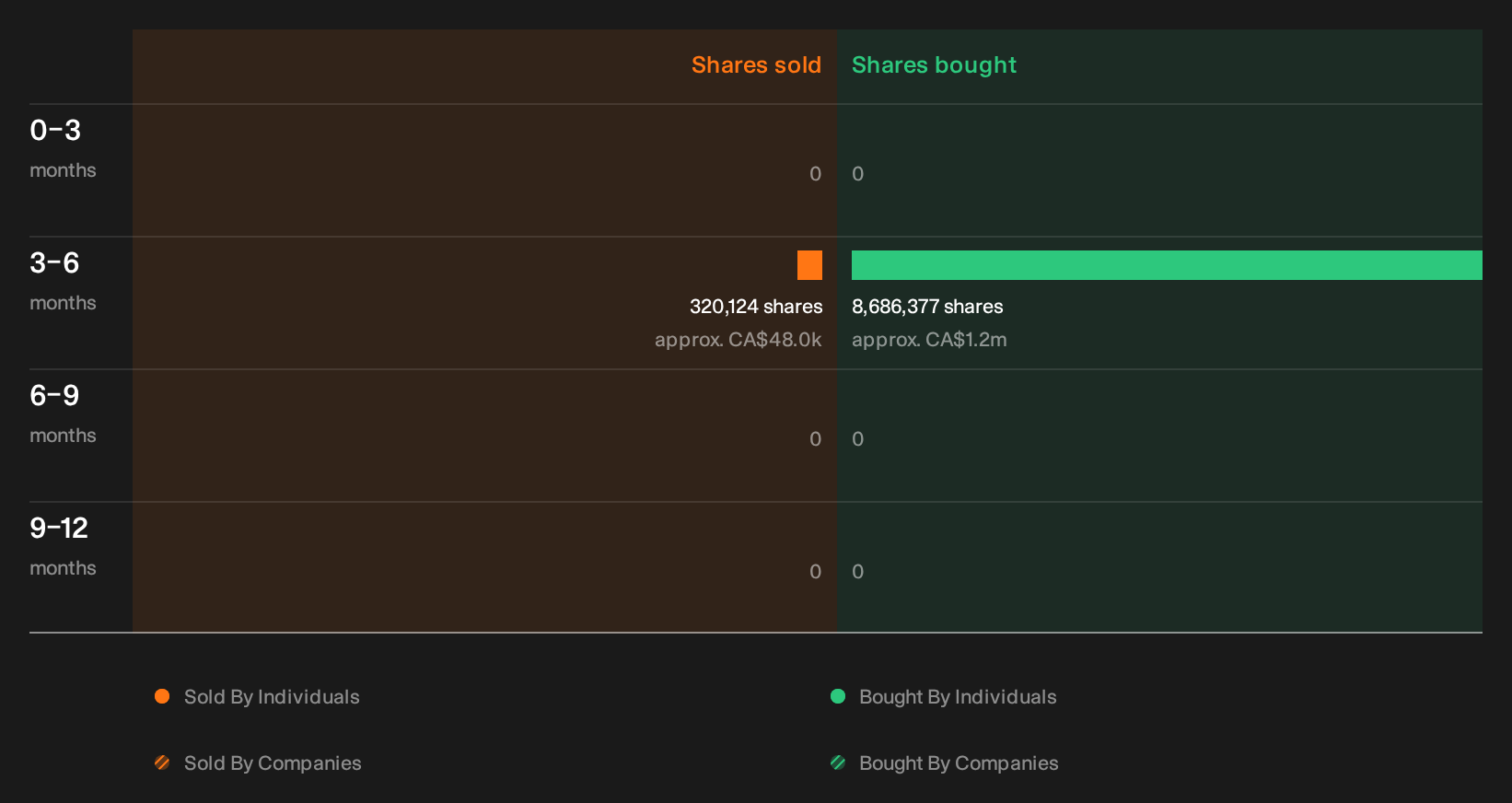Click the sold zero in 0-3 months row

[x=815, y=174]
